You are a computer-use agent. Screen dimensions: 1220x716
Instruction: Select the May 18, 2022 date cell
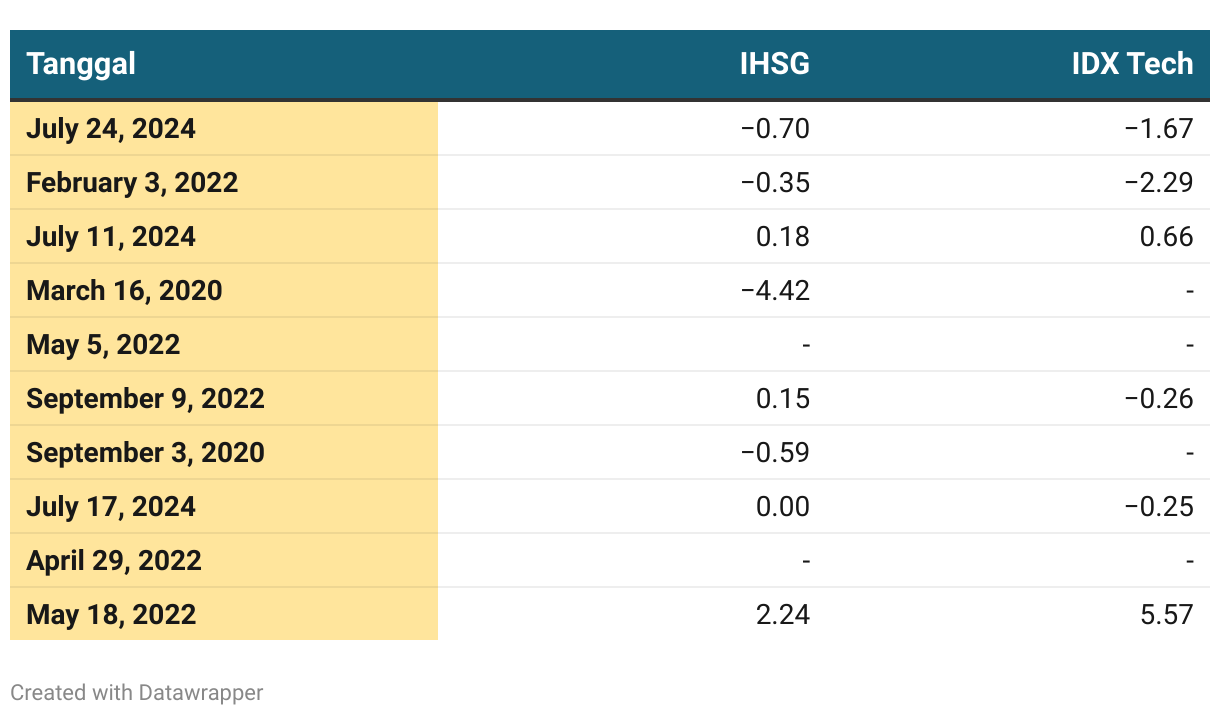pyautogui.click(x=111, y=615)
